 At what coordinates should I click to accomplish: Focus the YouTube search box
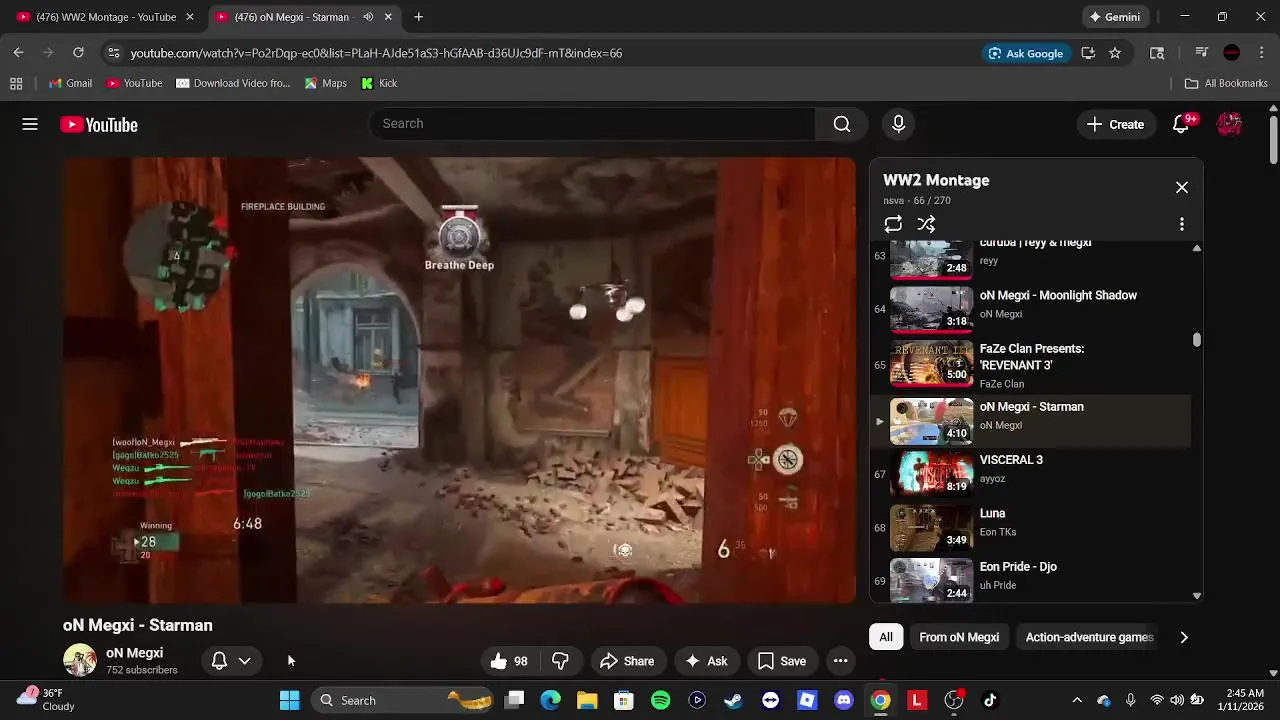[592, 124]
